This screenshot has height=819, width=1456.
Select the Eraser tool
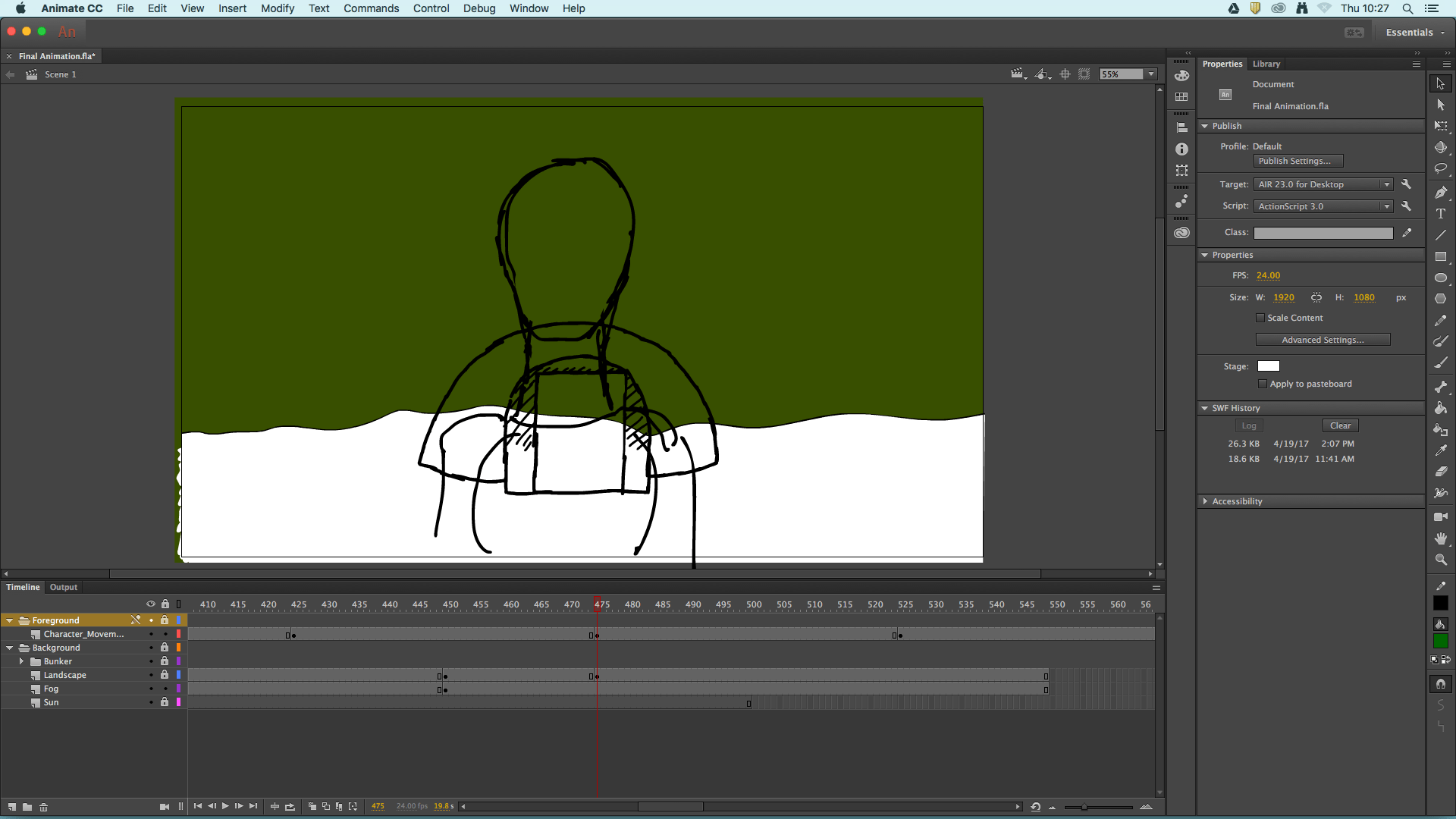(1441, 472)
